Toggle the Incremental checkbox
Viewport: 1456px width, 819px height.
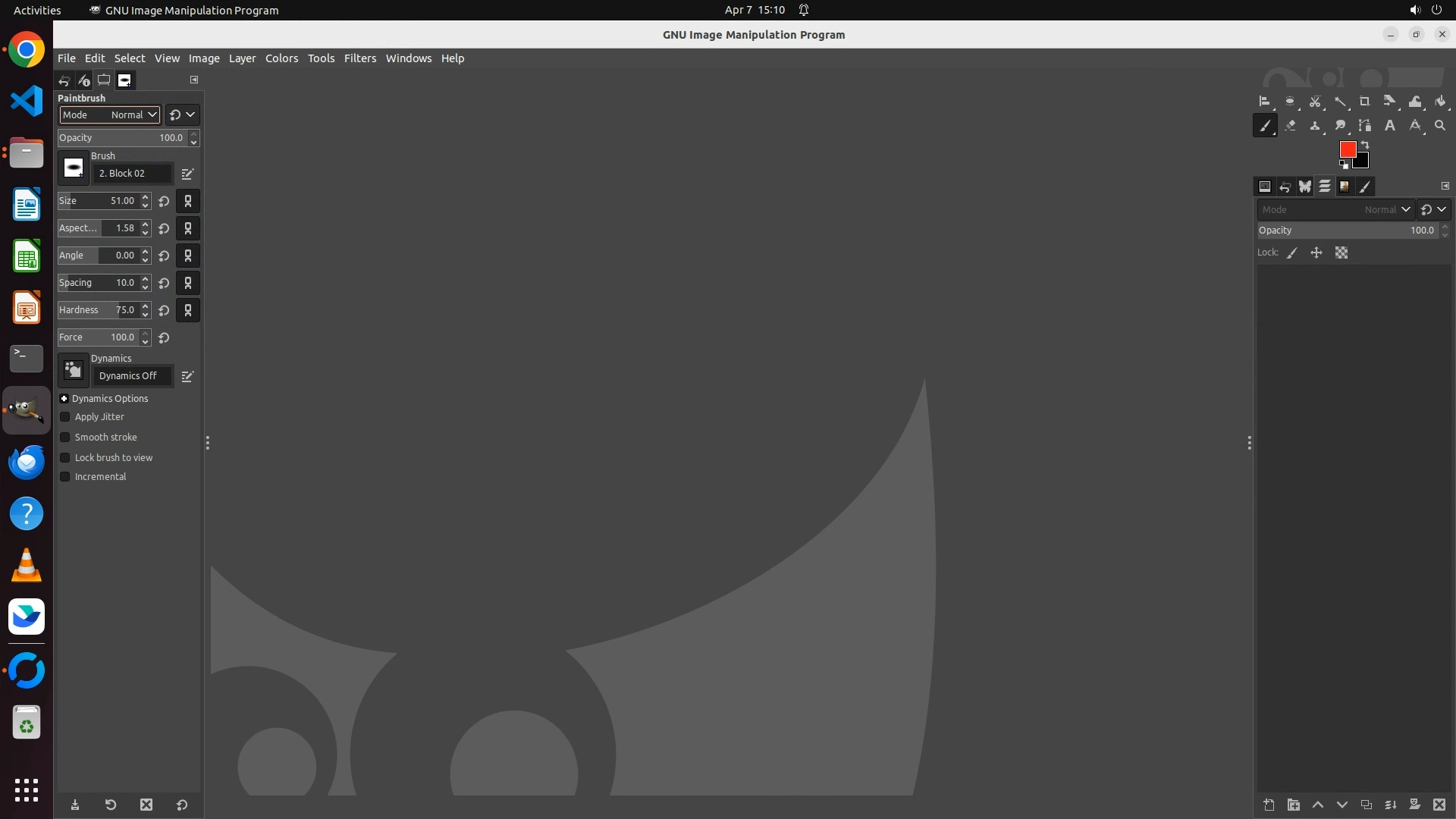pyautogui.click(x=65, y=477)
